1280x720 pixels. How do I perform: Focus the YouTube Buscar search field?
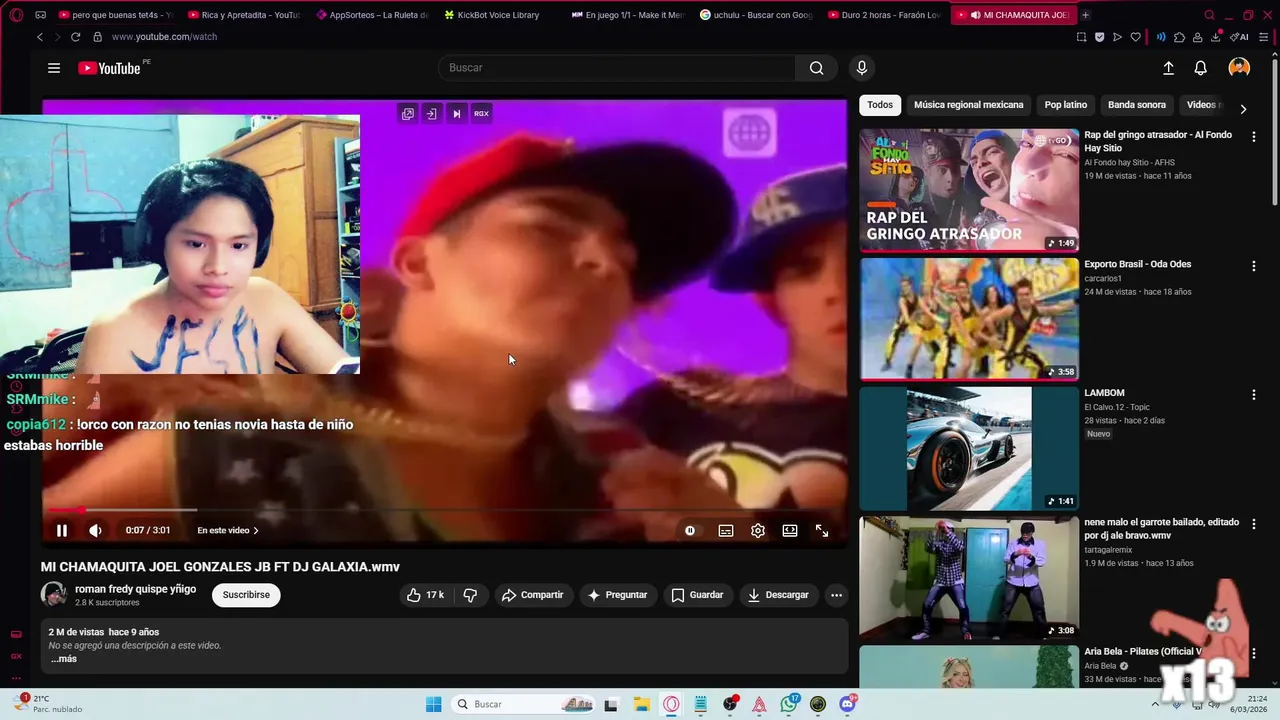pyautogui.click(x=617, y=68)
